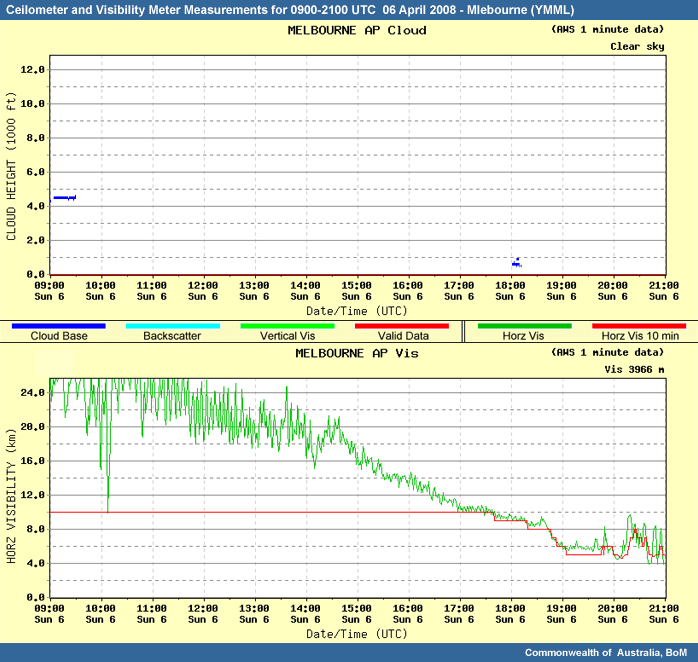Click the cyan Backscatter legend swatch
The image size is (698, 662).
[x=173, y=326]
